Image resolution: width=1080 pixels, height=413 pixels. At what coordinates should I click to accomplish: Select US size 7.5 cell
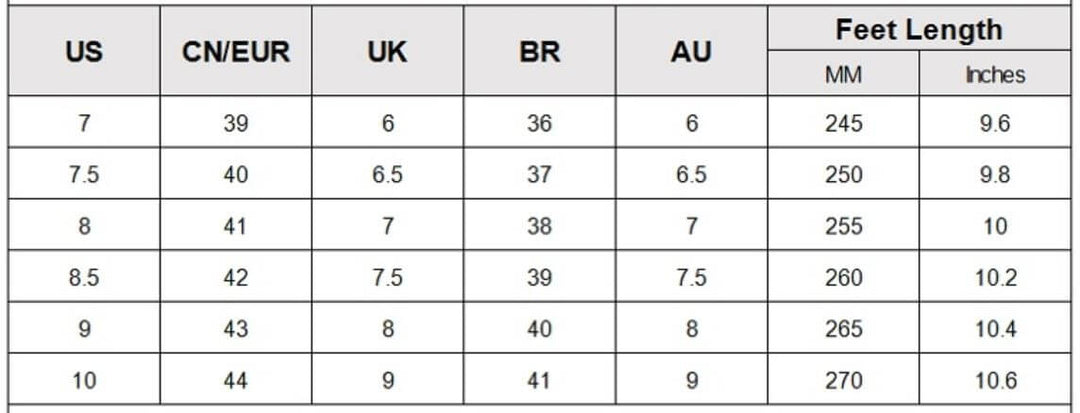pos(84,175)
